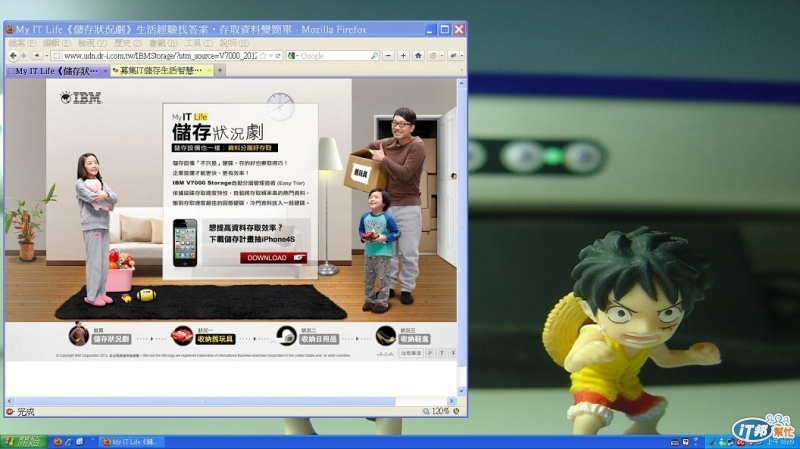Zoom in with the plus toolbar button
This screenshot has width=800, height=449.
point(403,56)
